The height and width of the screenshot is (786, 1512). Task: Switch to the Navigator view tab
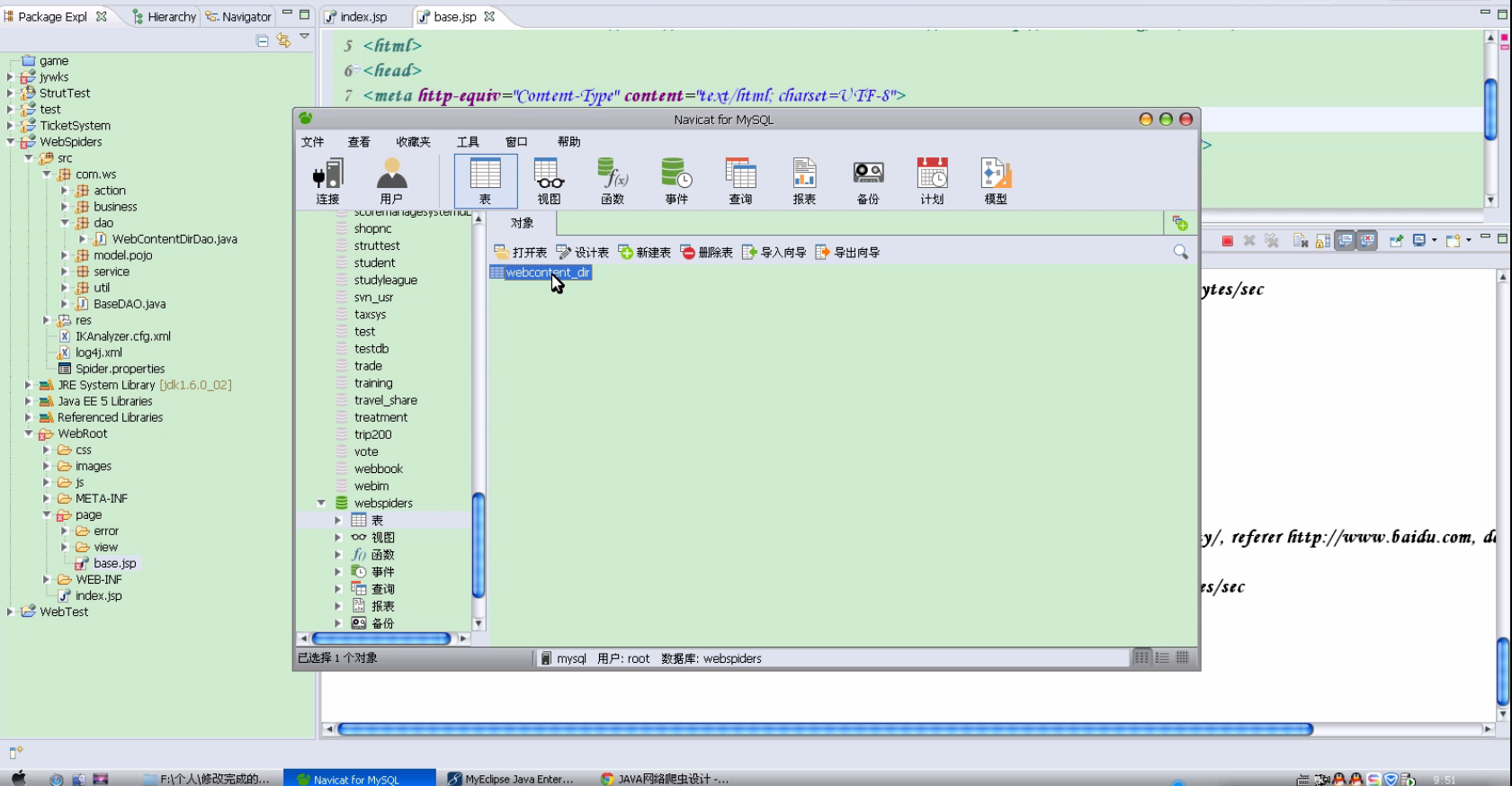238,17
